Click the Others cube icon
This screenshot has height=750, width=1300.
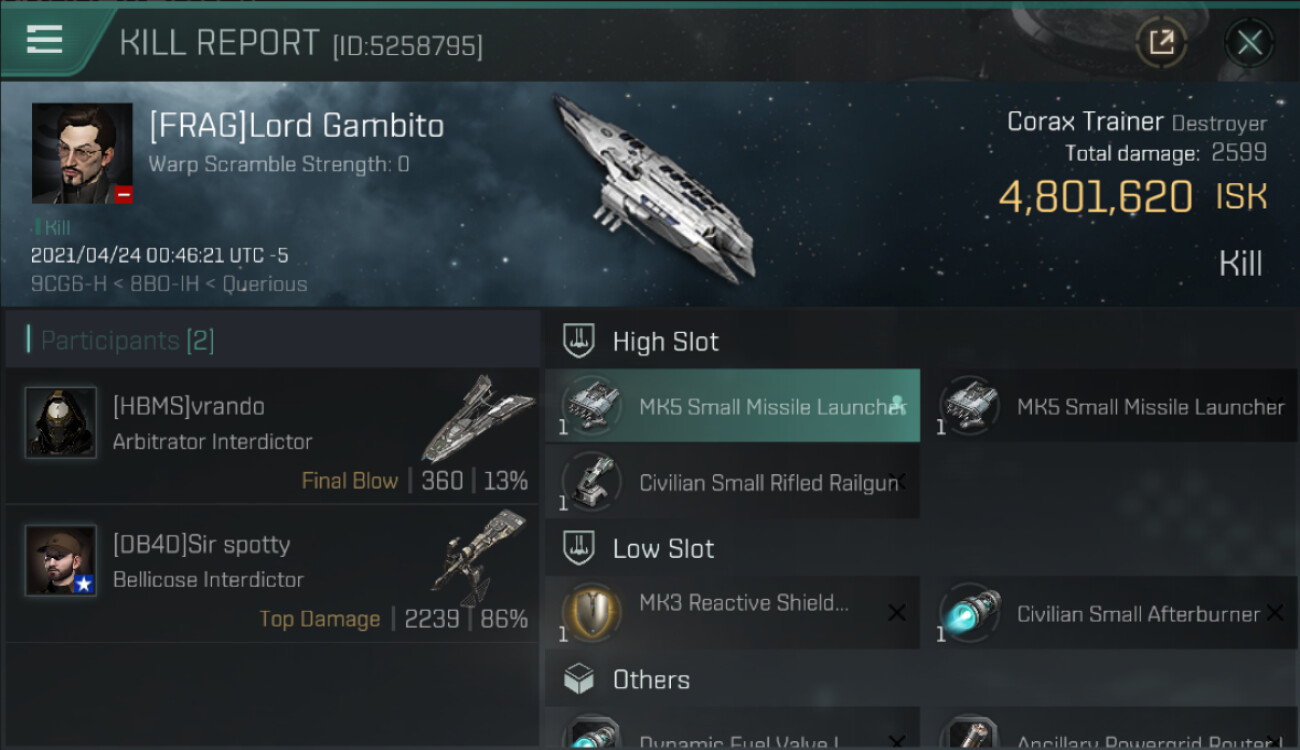[579, 680]
